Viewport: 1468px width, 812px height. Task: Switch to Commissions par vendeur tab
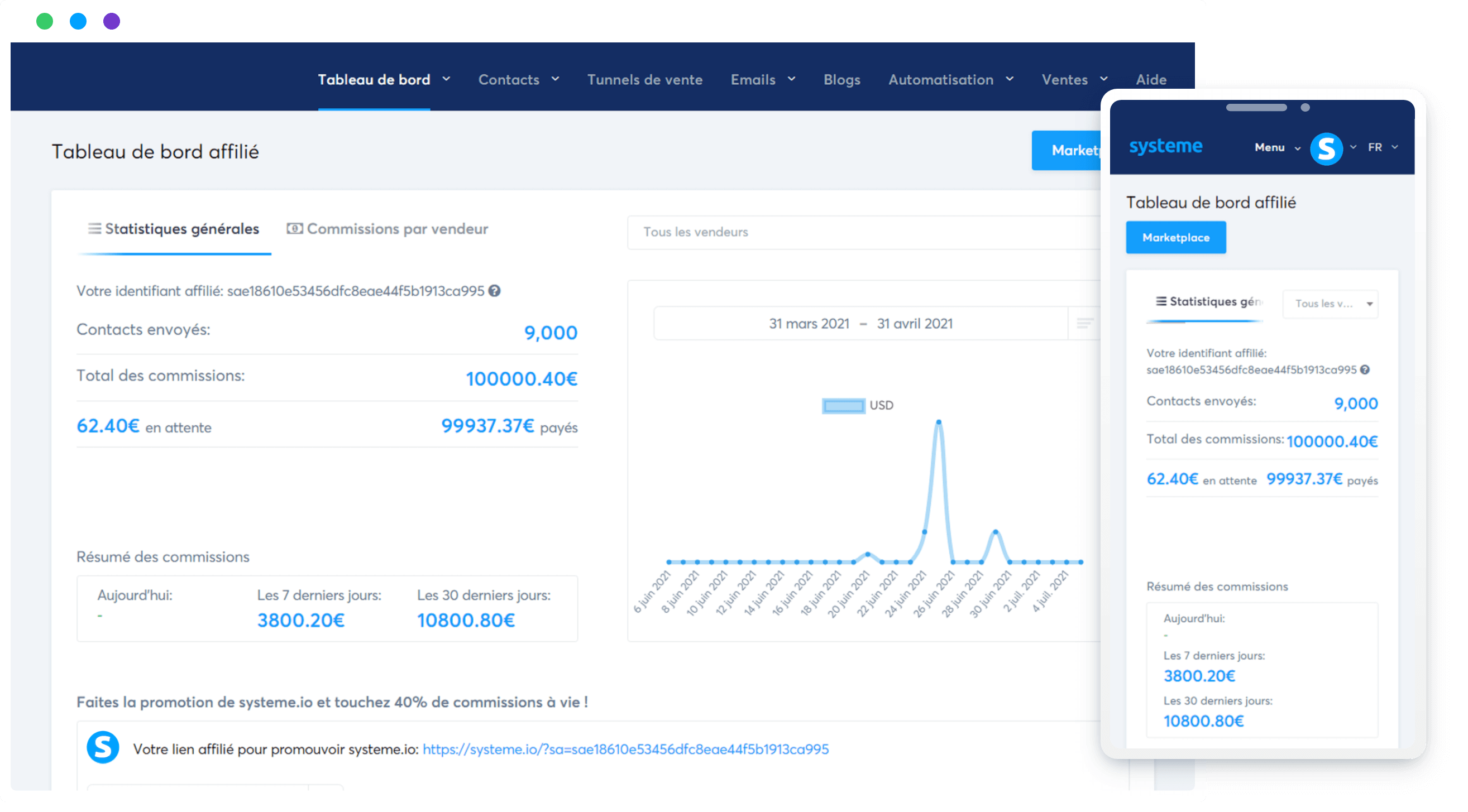click(388, 229)
